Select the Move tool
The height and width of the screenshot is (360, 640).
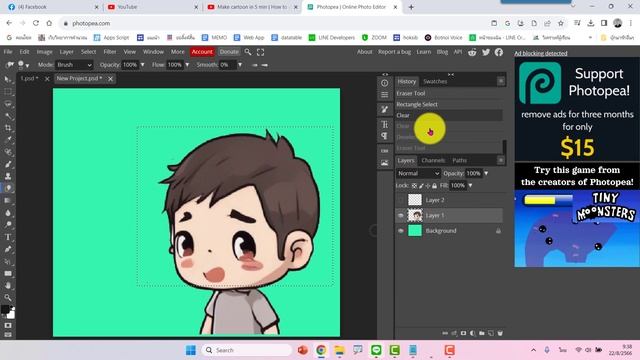click(x=8, y=80)
